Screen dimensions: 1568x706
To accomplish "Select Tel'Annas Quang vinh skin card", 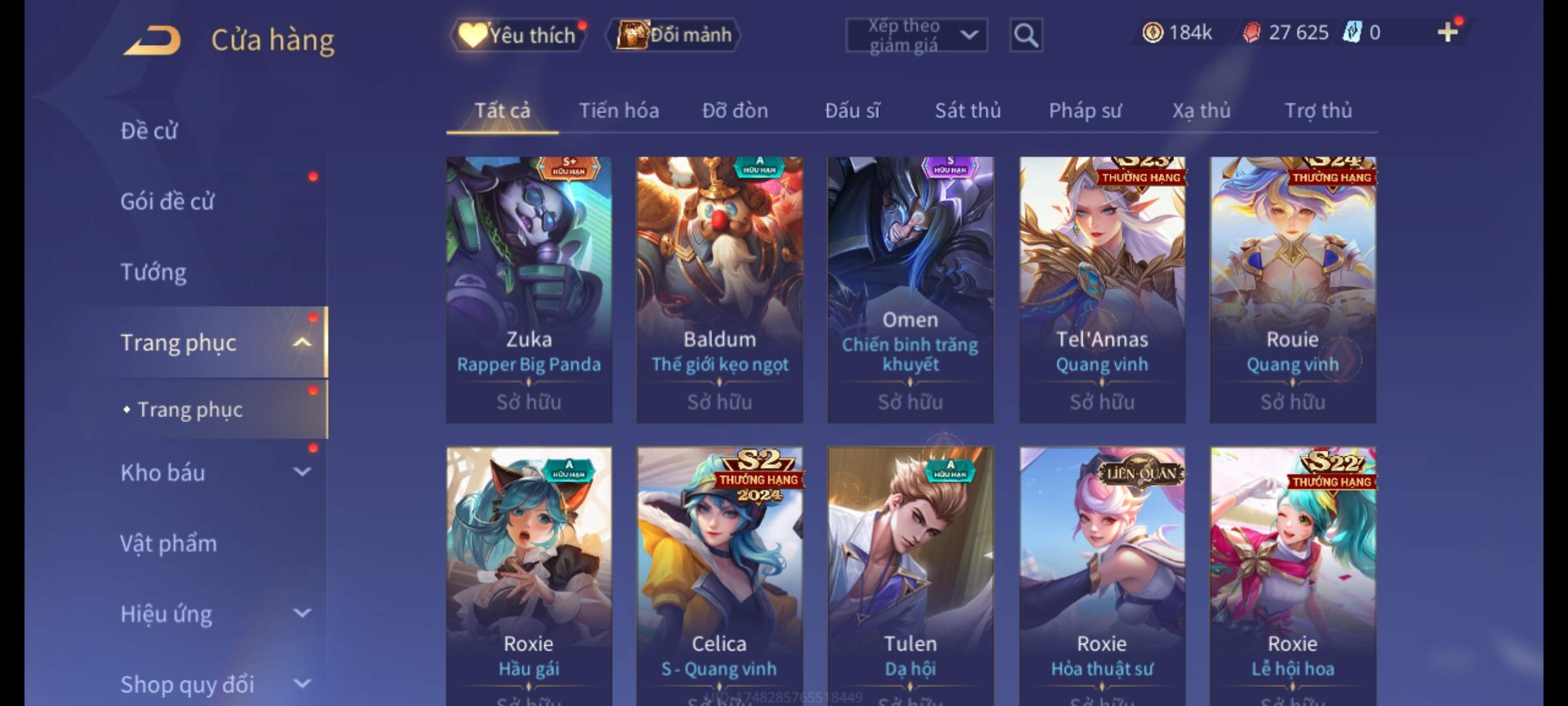I will click(x=1102, y=290).
